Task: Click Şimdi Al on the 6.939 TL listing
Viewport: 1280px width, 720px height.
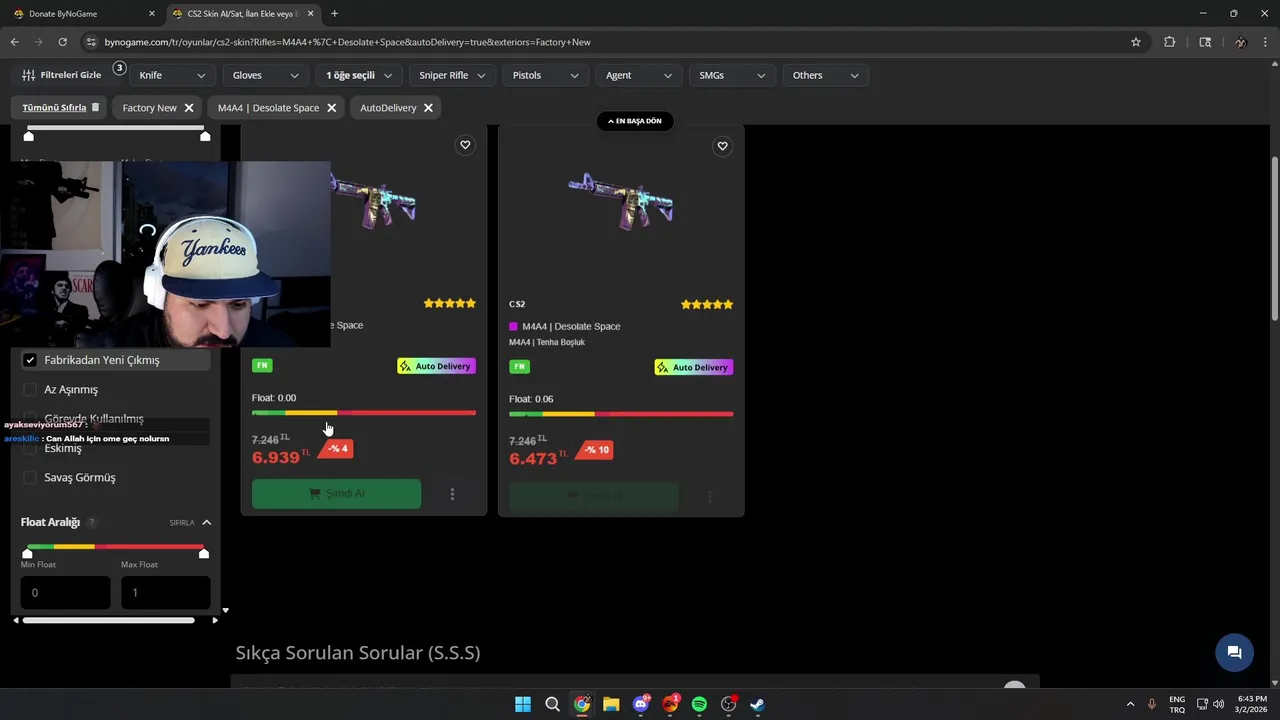Action: [336, 494]
